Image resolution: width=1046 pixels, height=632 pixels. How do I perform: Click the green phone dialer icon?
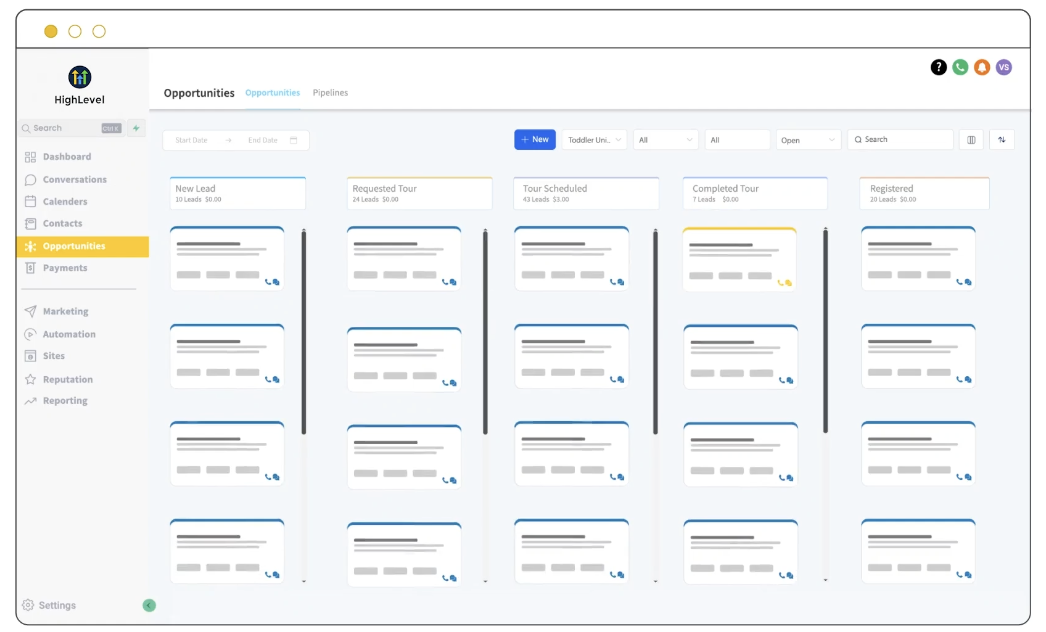pos(960,67)
